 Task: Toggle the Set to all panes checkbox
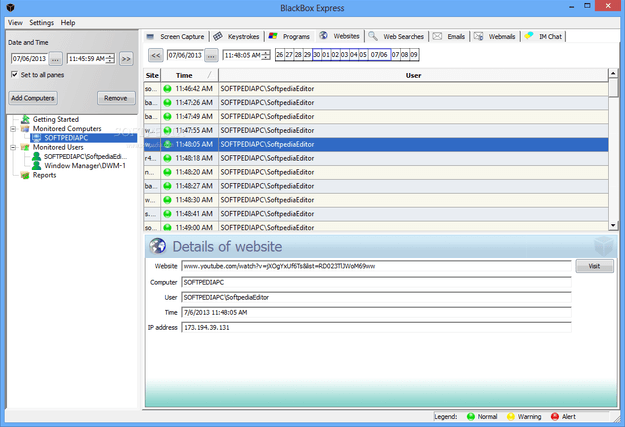[14, 75]
